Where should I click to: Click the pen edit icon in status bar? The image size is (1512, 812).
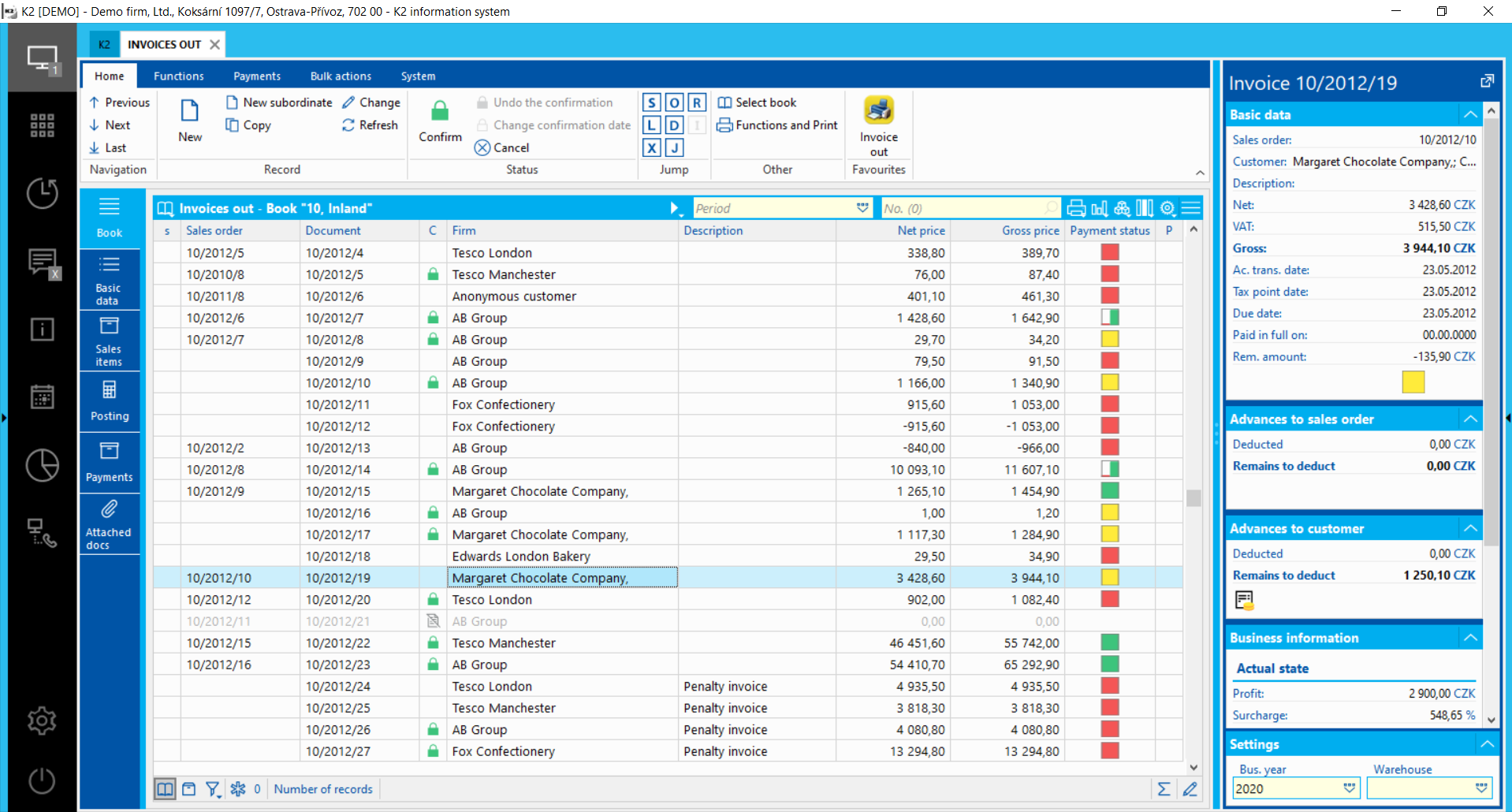pyautogui.click(x=1190, y=789)
